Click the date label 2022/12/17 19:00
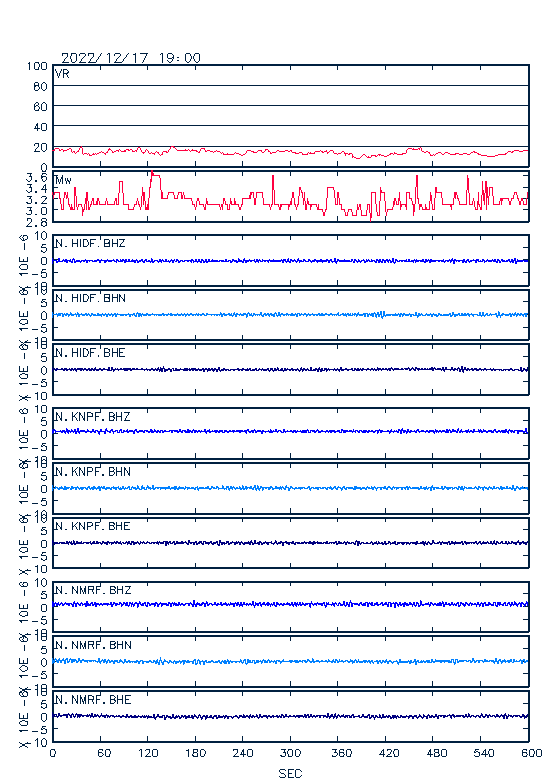554x781 pixels. (x=131, y=58)
